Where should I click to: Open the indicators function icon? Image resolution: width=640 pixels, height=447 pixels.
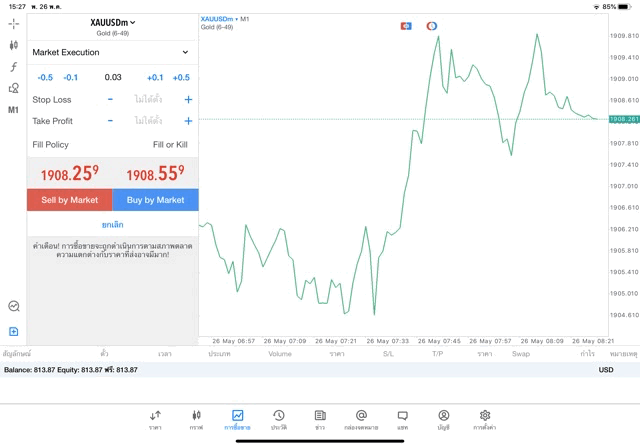pyautogui.click(x=13, y=67)
